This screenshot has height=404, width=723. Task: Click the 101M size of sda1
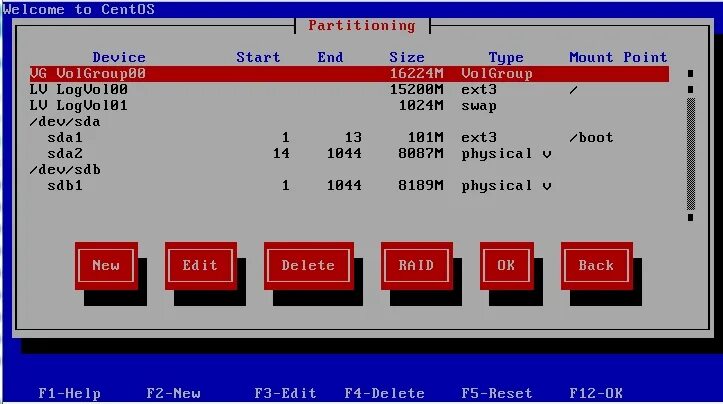point(426,137)
